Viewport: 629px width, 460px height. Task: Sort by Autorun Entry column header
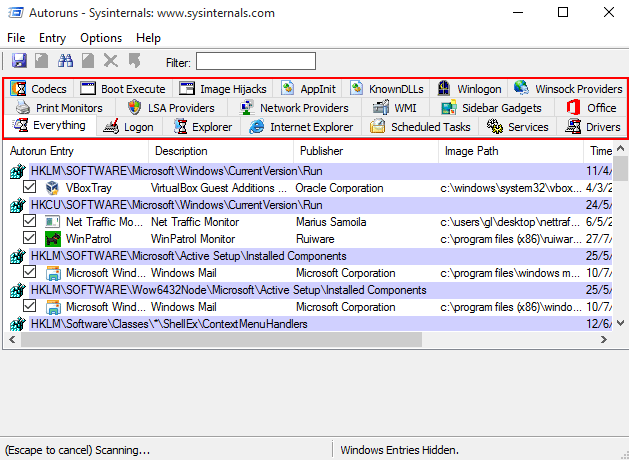tap(76, 151)
